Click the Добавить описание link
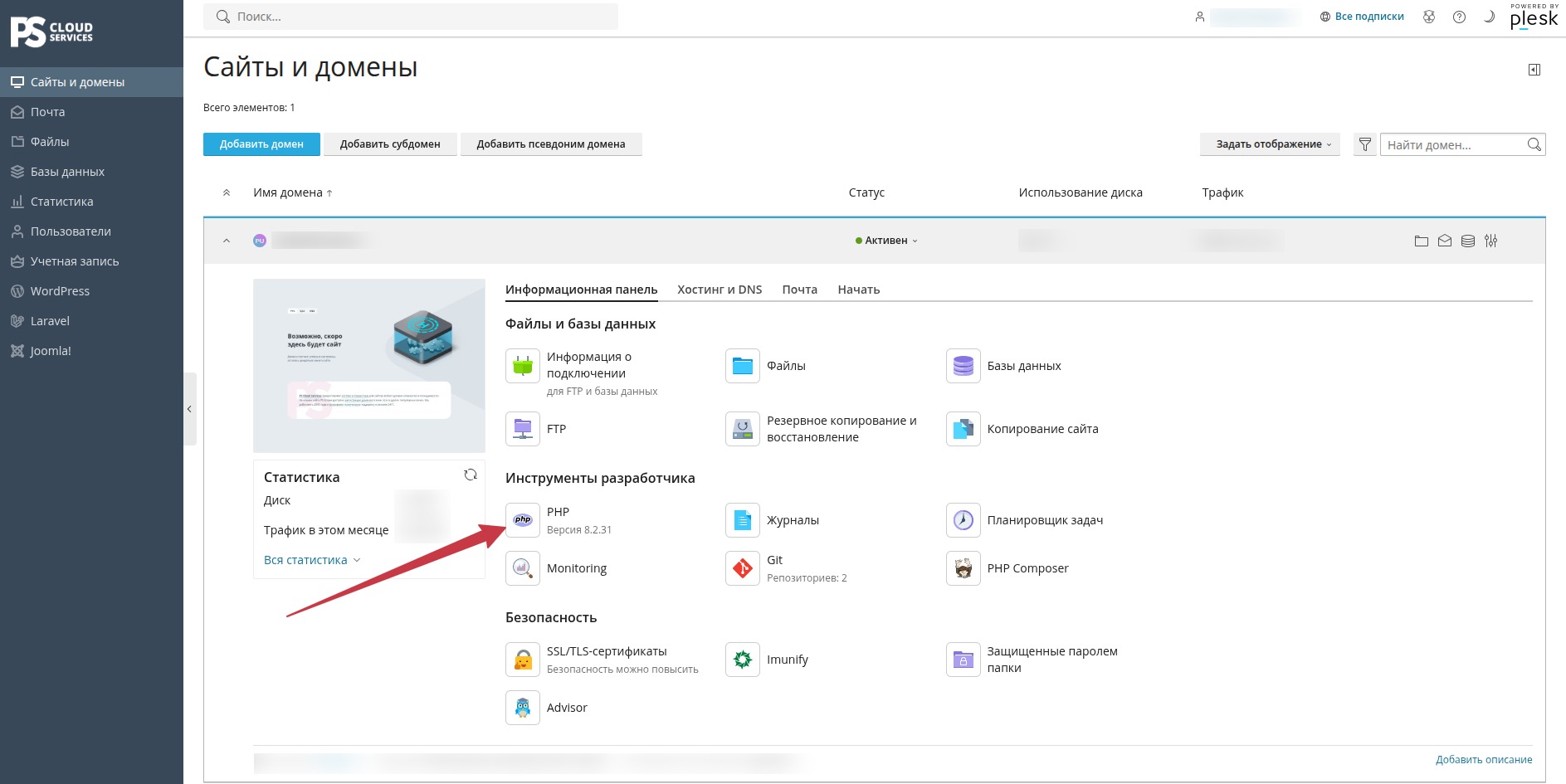Screen dimensions: 1566x784 [1484, 760]
